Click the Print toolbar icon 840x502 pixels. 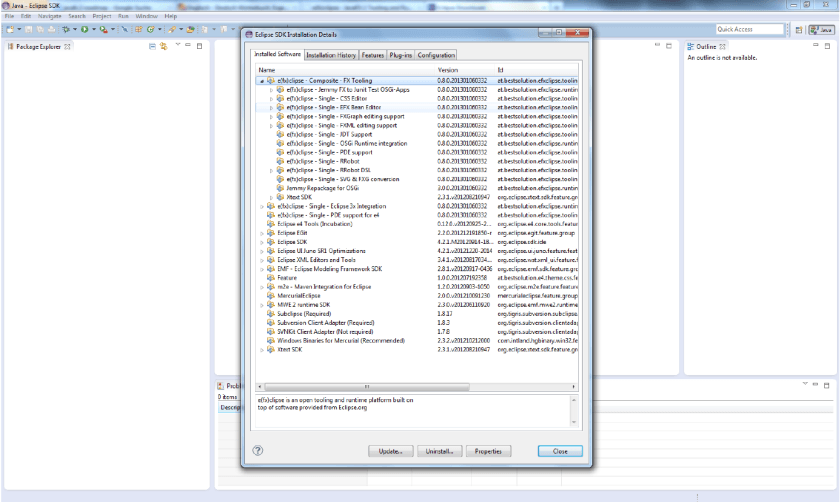[x=51, y=29]
